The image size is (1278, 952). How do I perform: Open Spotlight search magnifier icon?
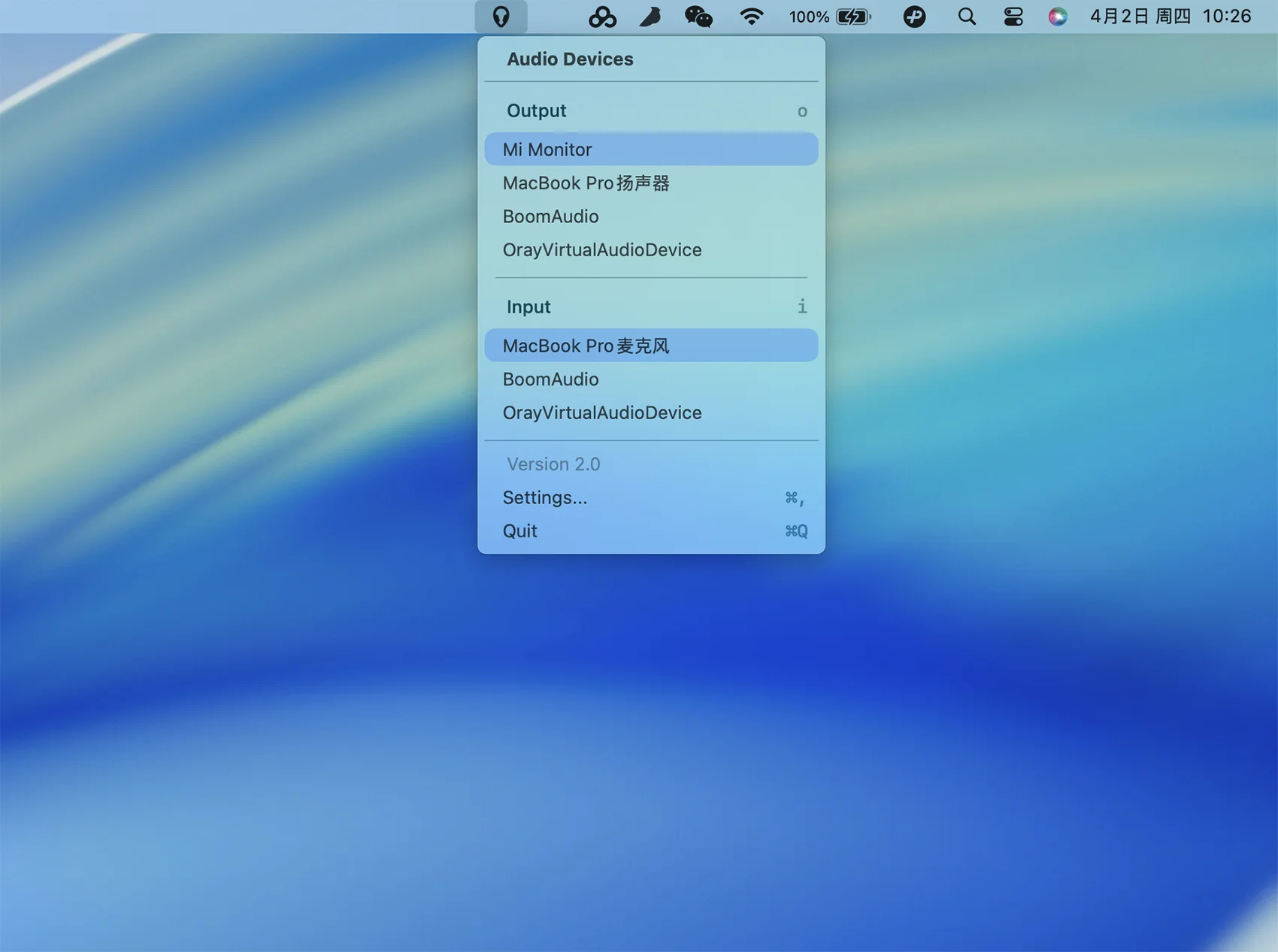pyautogui.click(x=967, y=17)
